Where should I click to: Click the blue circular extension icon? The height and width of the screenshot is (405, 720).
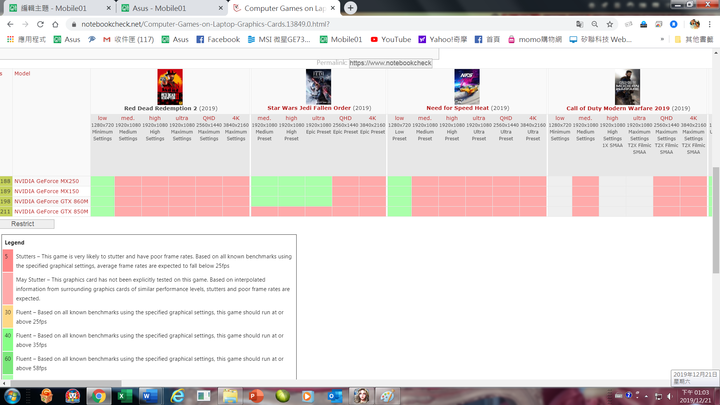674,24
